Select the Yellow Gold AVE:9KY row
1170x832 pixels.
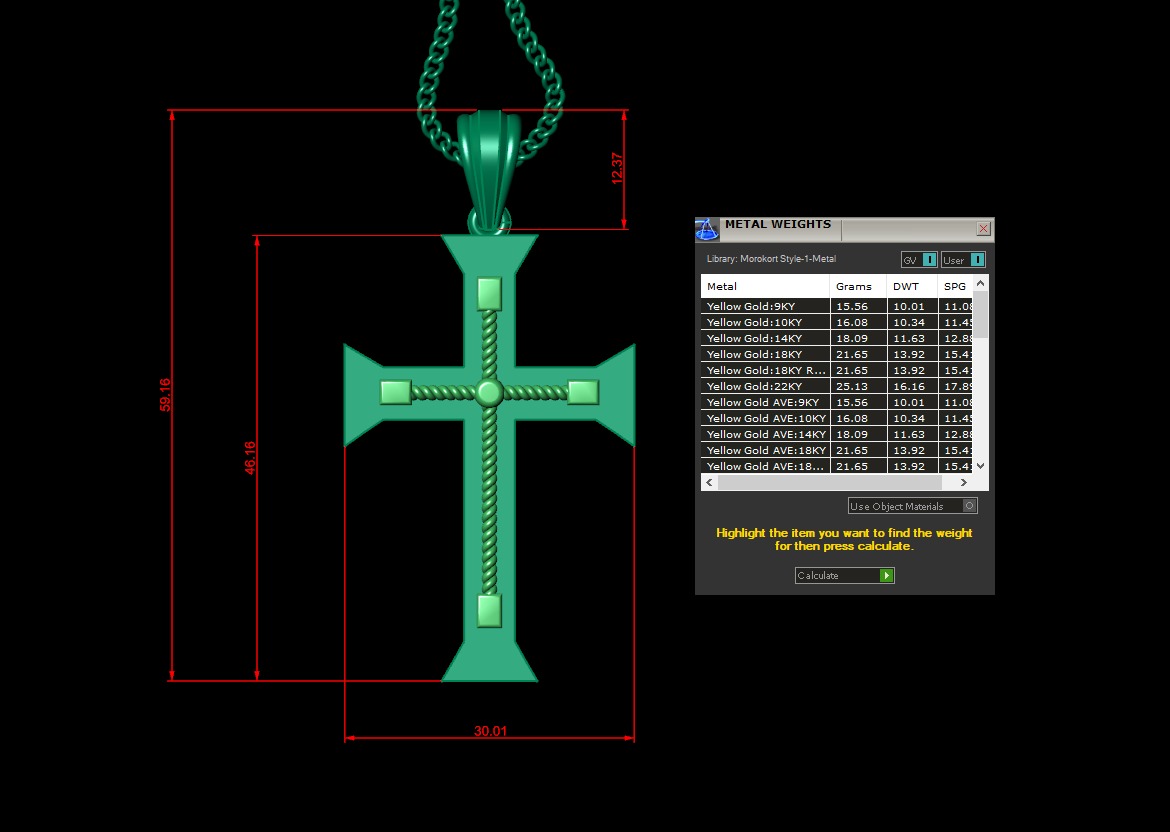[836, 402]
